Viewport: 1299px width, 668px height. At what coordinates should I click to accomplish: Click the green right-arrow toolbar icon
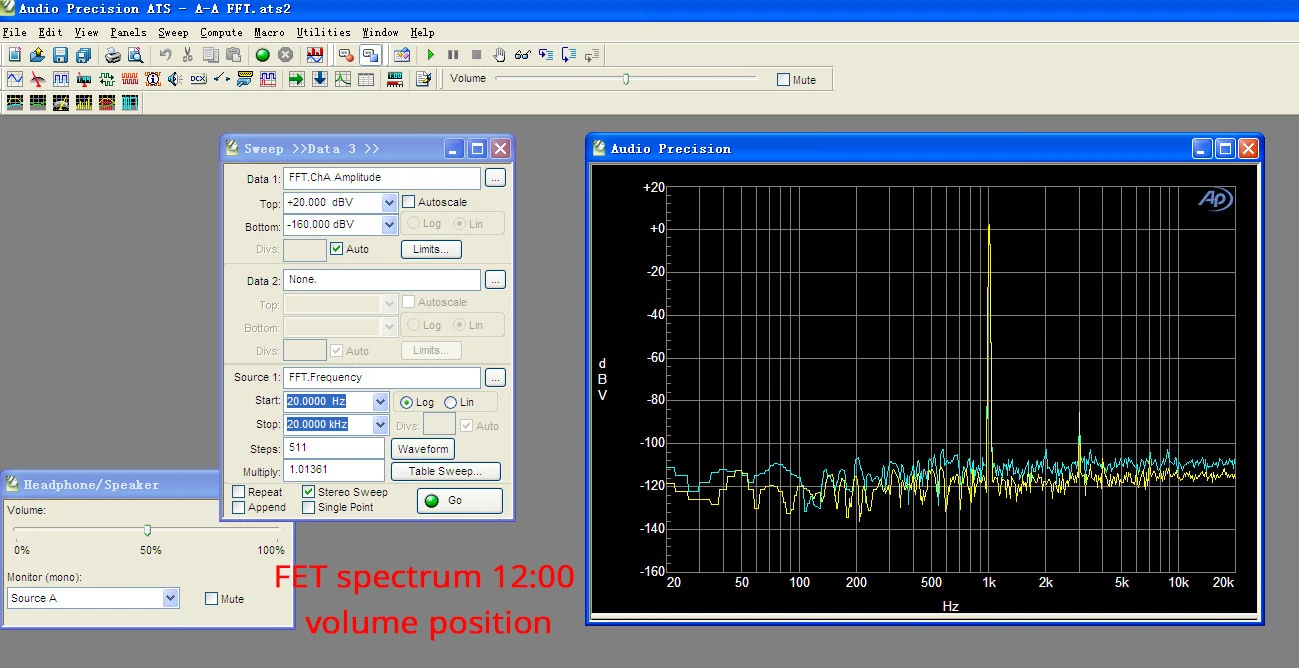click(x=296, y=79)
